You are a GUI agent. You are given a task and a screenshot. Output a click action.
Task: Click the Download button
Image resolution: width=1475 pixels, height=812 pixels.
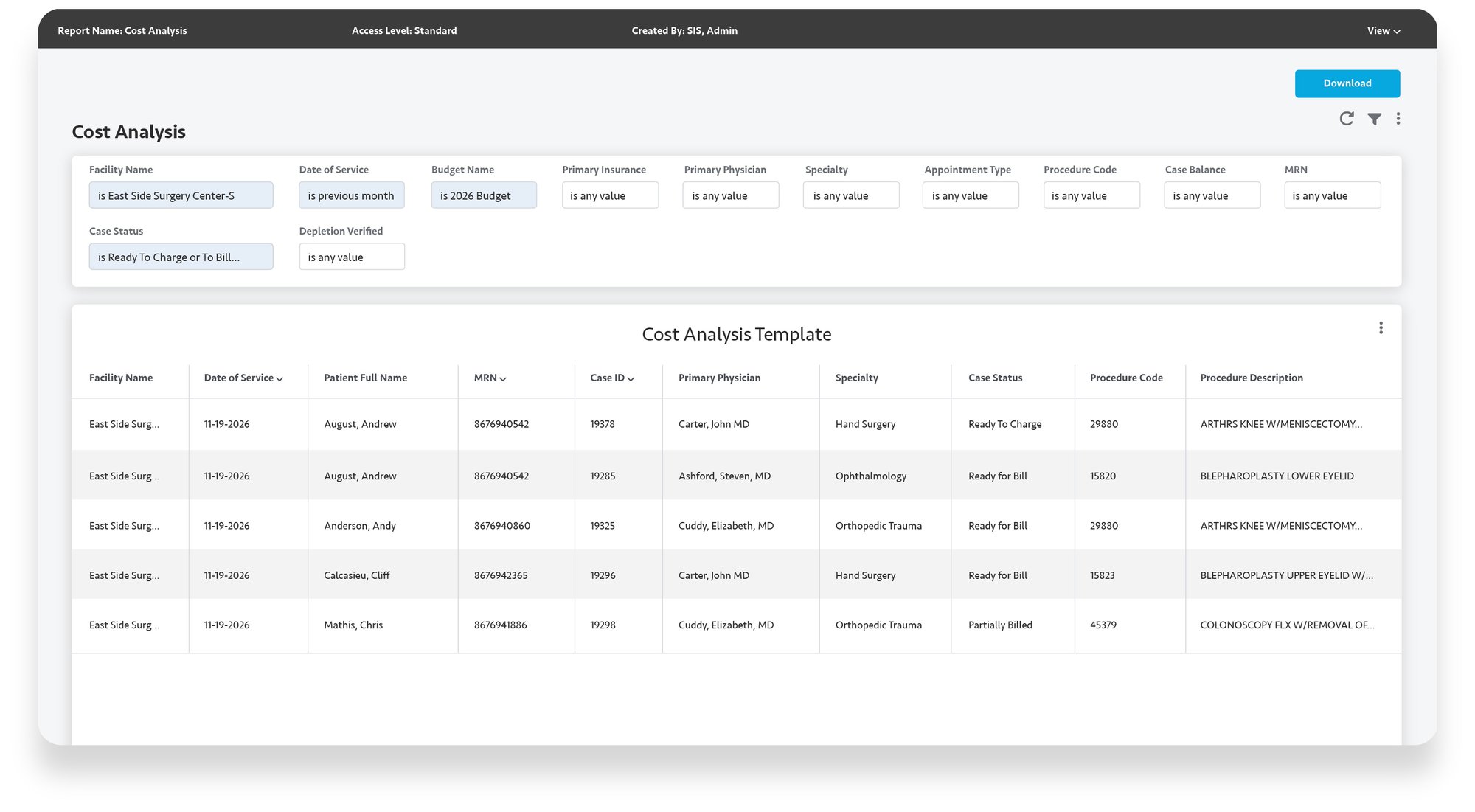pyautogui.click(x=1347, y=83)
